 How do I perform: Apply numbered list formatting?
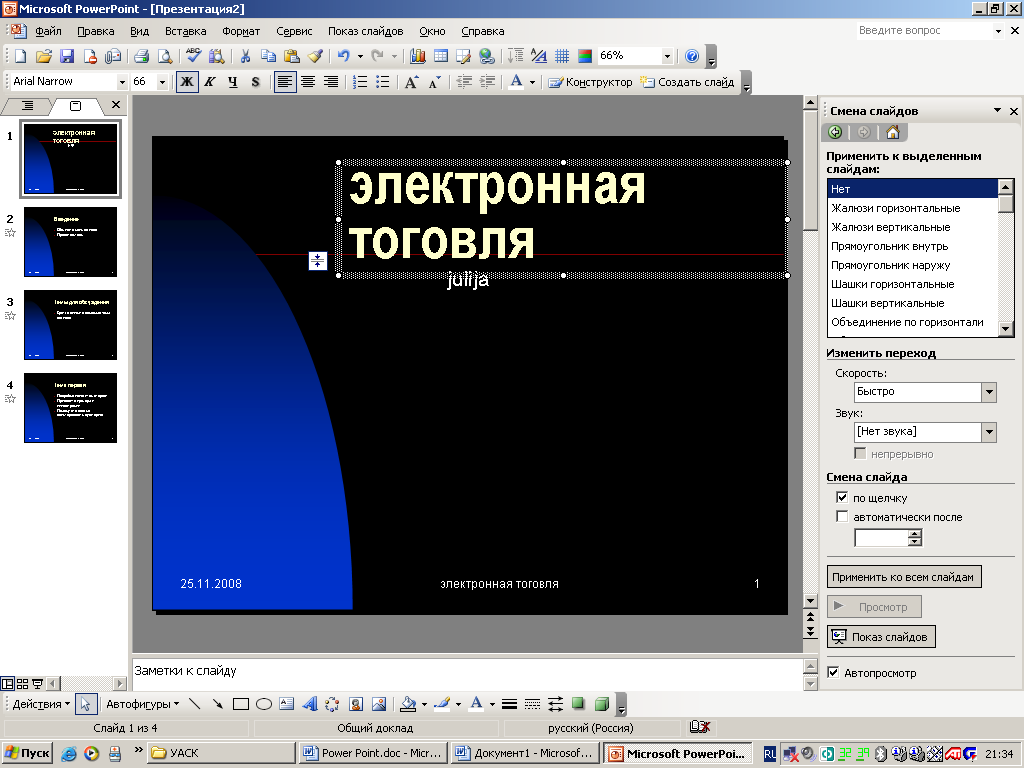pos(360,82)
